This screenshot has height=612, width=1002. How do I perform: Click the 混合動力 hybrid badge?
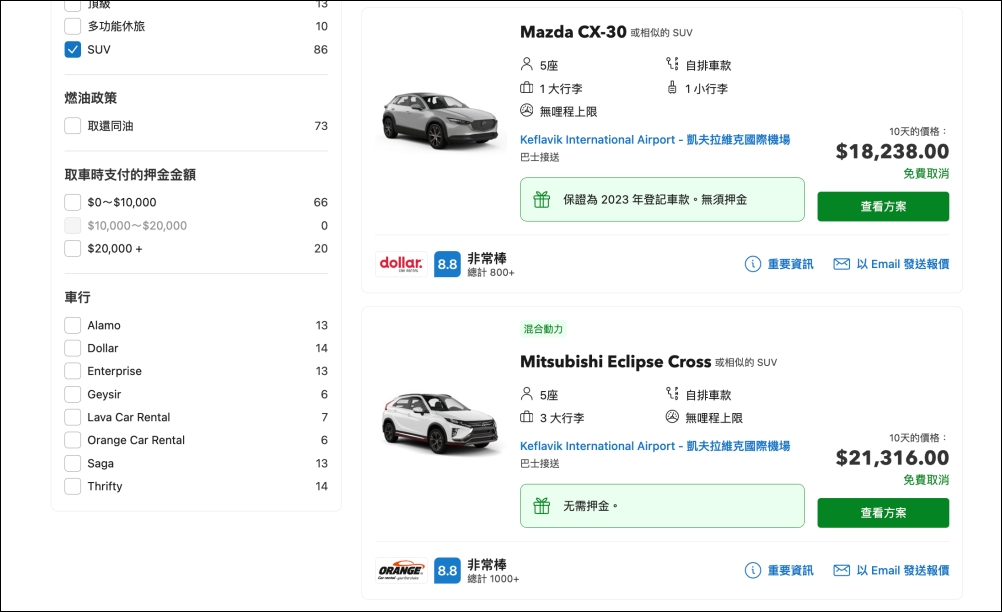543,329
